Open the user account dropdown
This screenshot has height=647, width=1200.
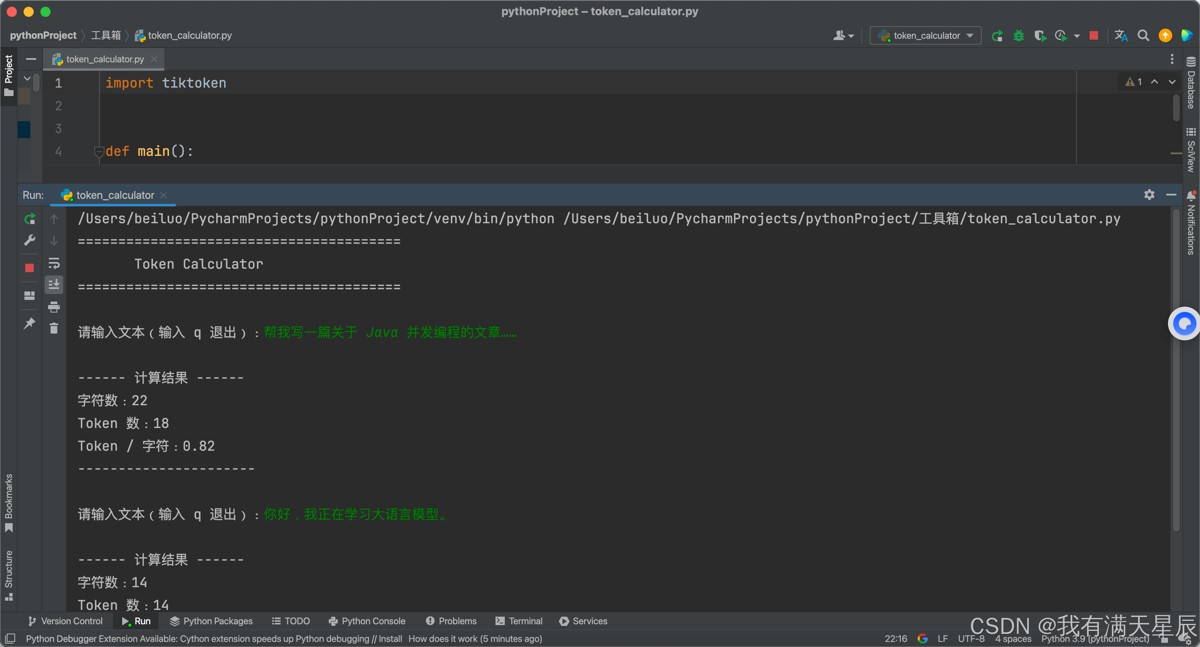tap(844, 36)
